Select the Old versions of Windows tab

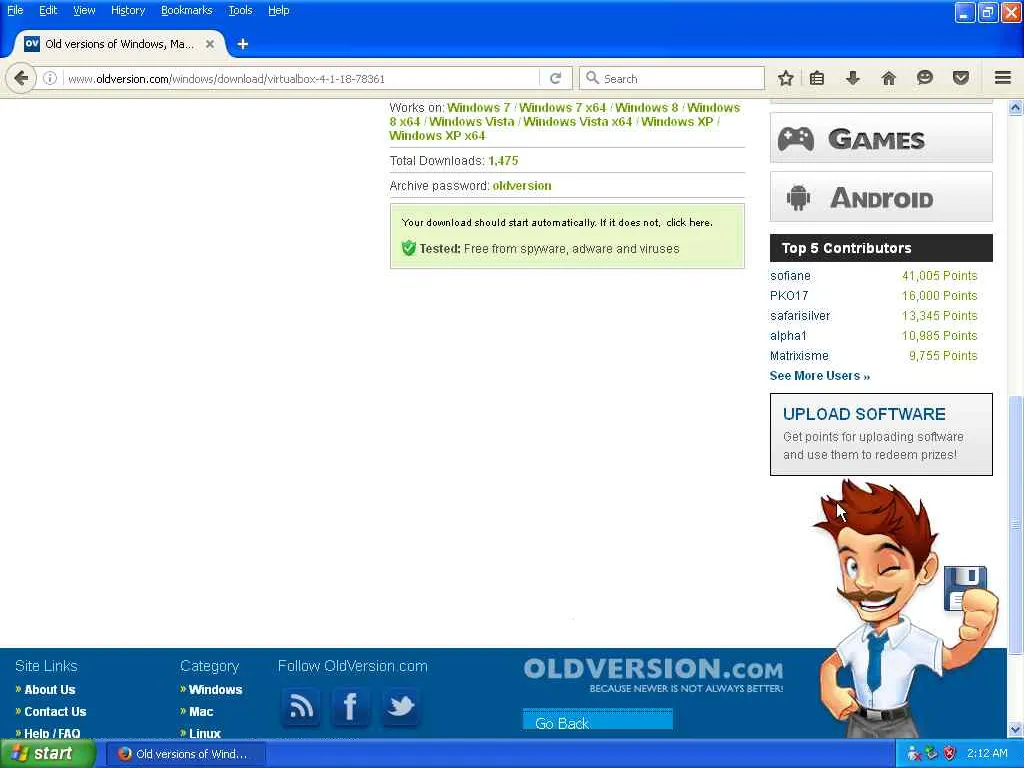(x=120, y=44)
